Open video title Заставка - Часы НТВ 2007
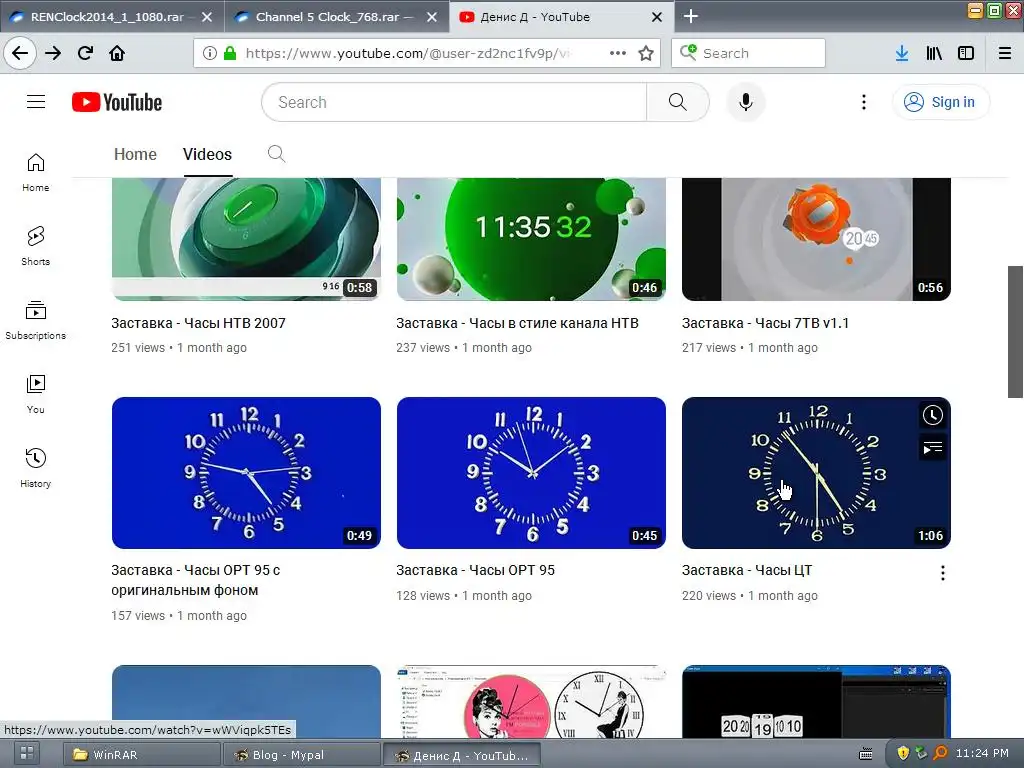The height and width of the screenshot is (768, 1024). click(199, 323)
